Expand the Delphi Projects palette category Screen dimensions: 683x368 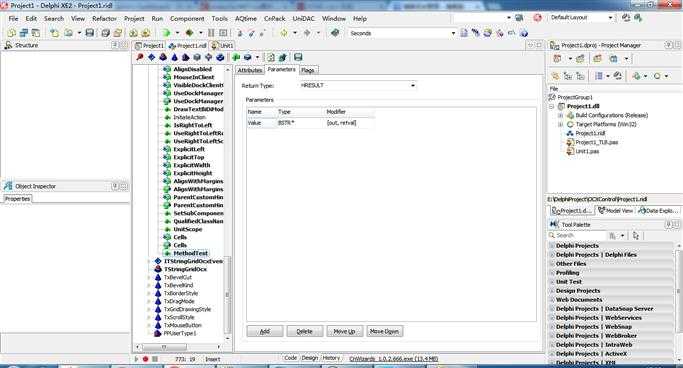(552, 246)
